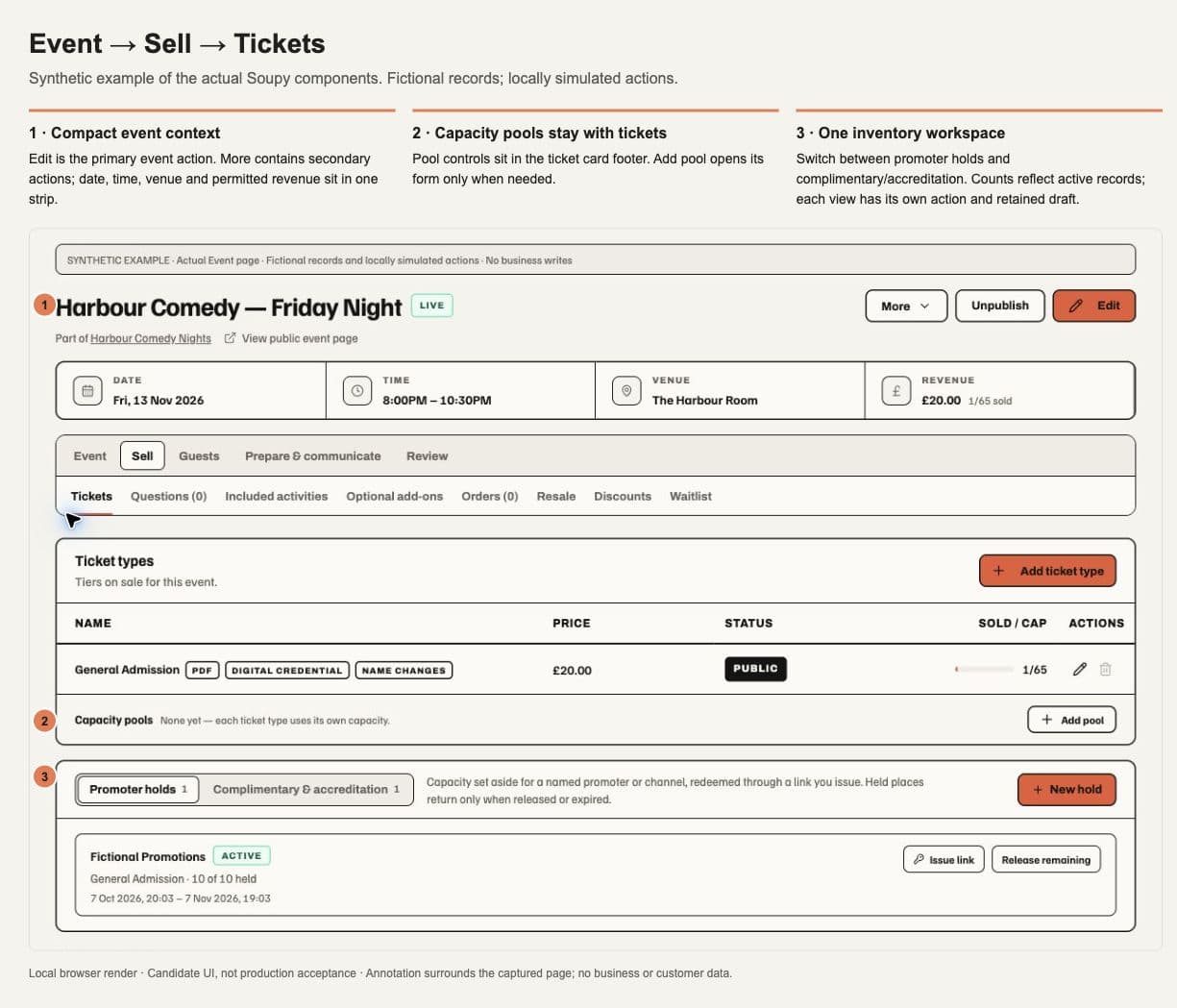
Task: Click the 1/65 sold count in ticket row
Action: [x=1035, y=670]
